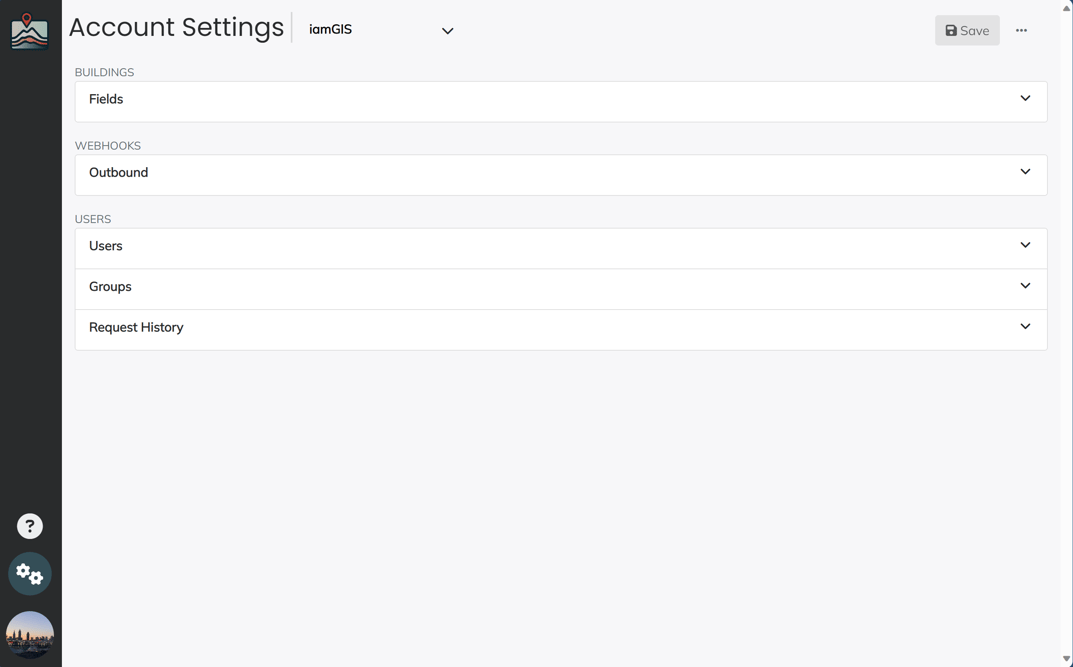
Task: Click the Request History row label
Action: pyautogui.click(x=136, y=327)
